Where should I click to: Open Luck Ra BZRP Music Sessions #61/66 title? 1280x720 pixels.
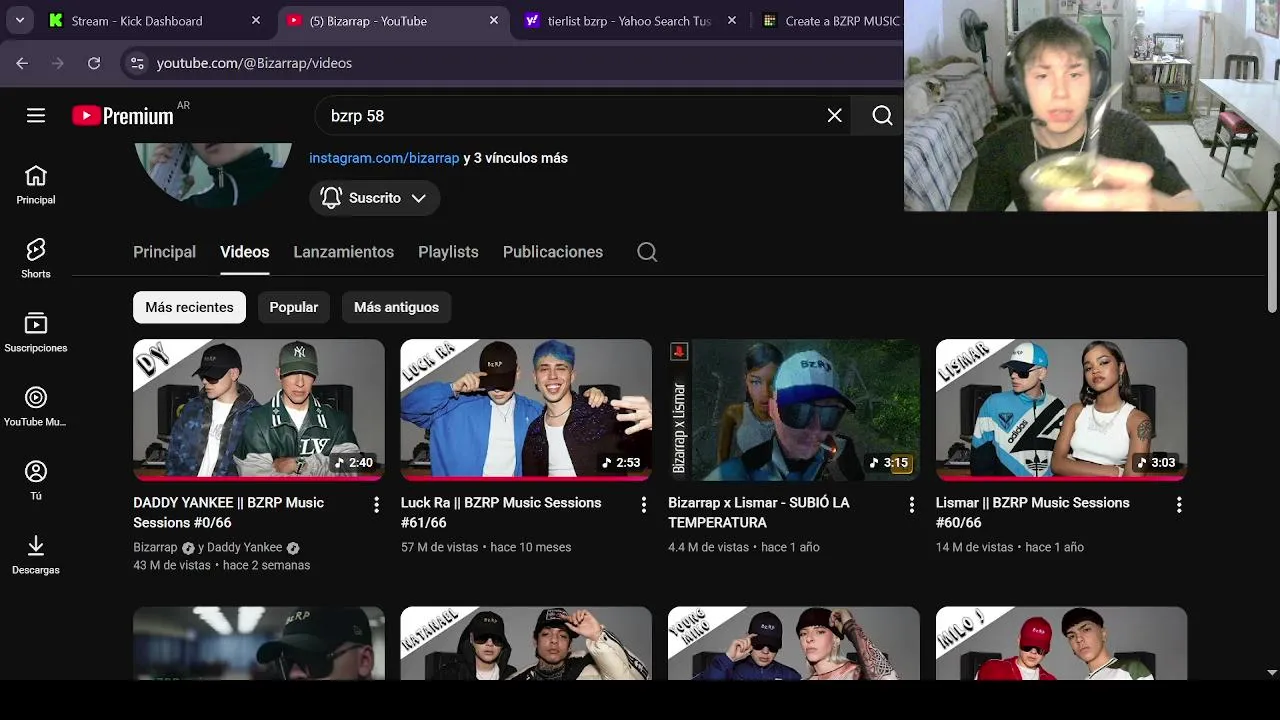tap(501, 512)
